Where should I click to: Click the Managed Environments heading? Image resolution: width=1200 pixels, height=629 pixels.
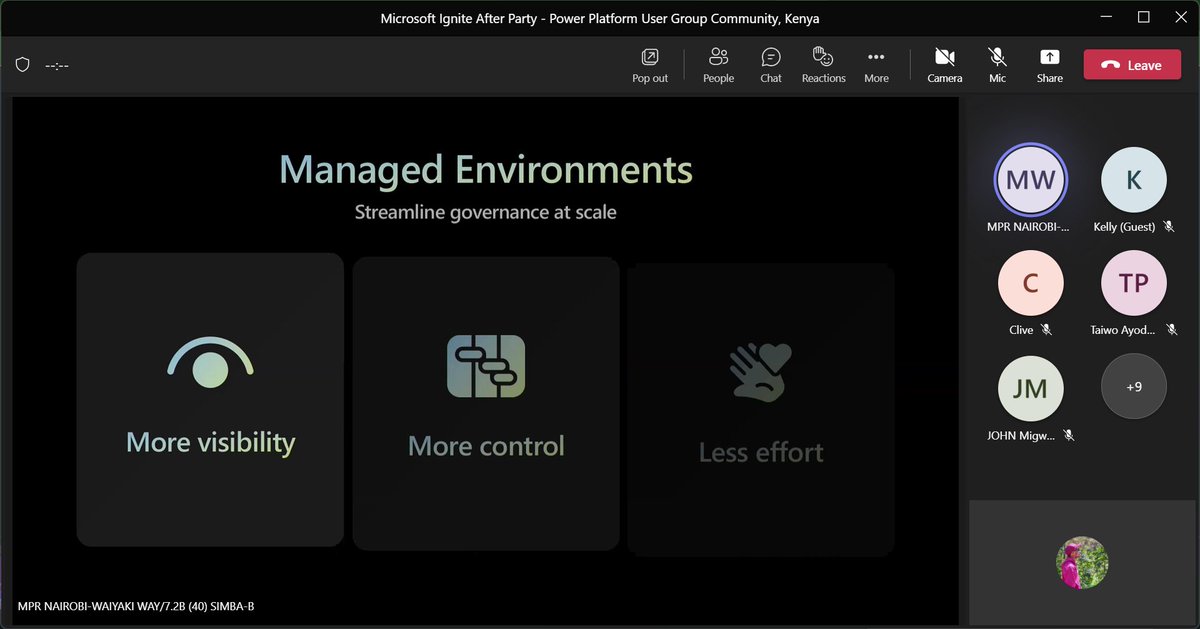click(486, 169)
